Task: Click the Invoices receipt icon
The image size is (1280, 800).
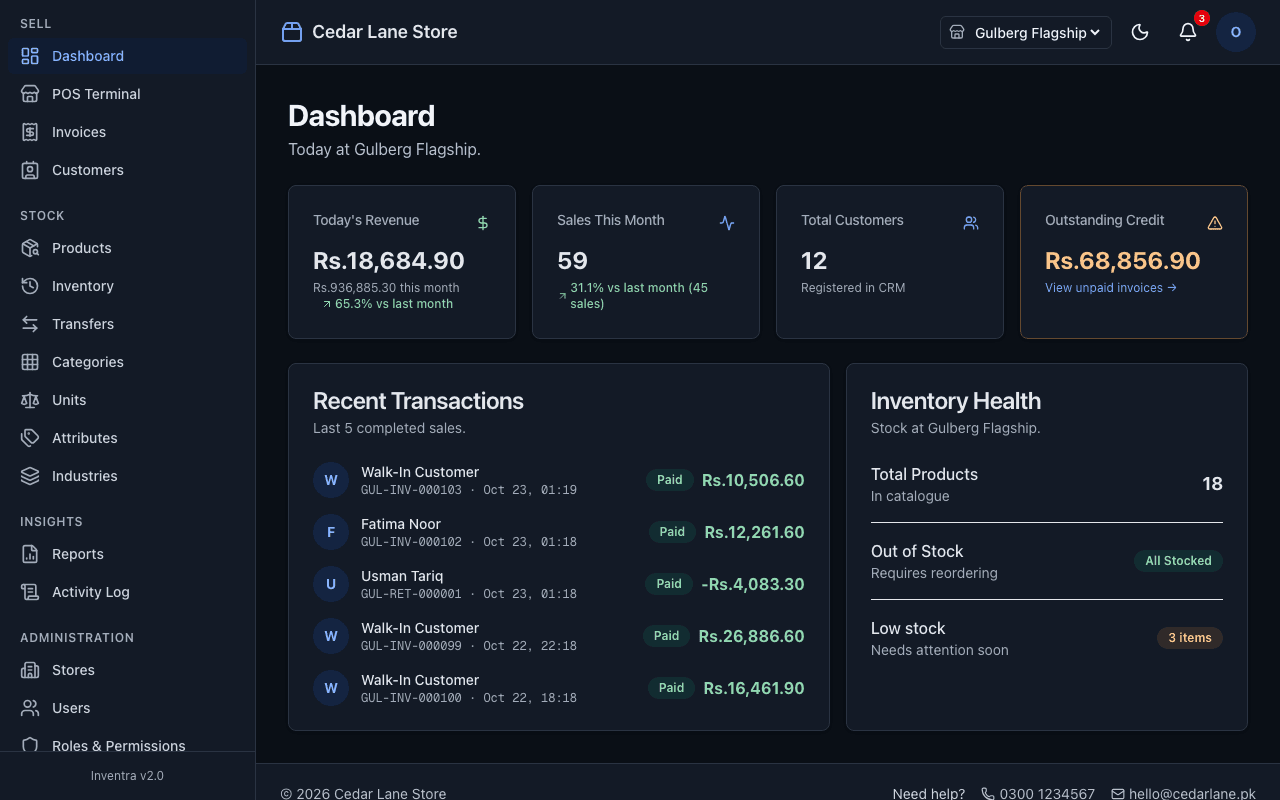Action: click(x=30, y=132)
